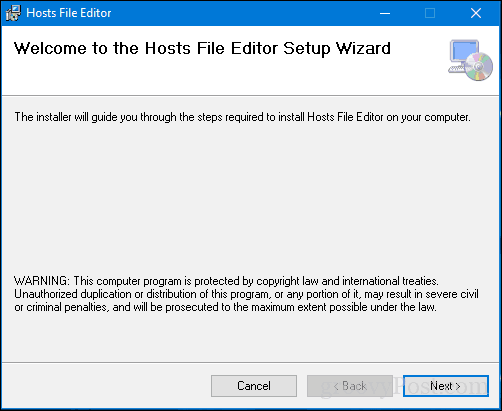The width and height of the screenshot is (502, 411).
Task: Click the grayed-out maximize icon
Action: pyautogui.click(x=430, y=13)
